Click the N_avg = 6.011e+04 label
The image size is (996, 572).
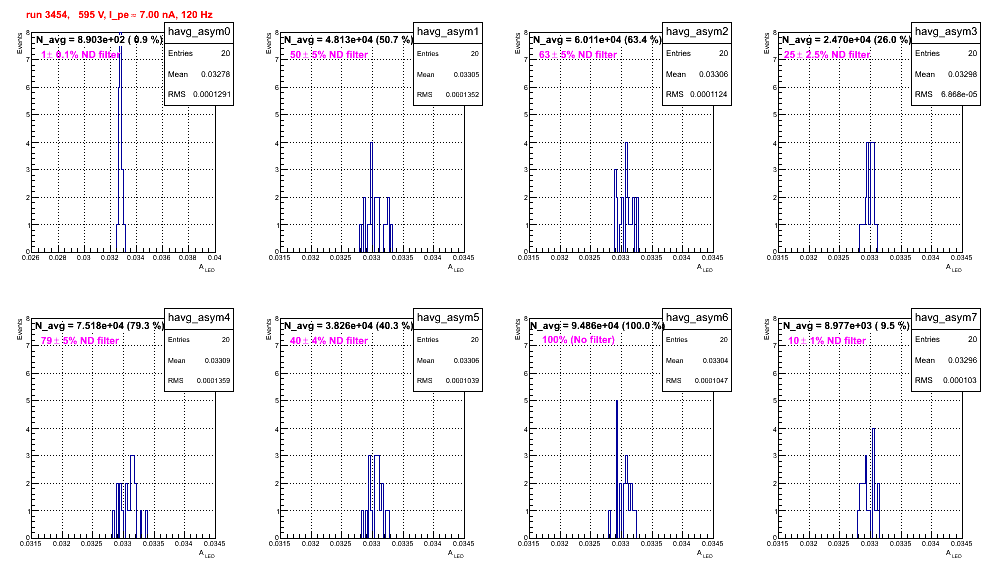coord(596,40)
